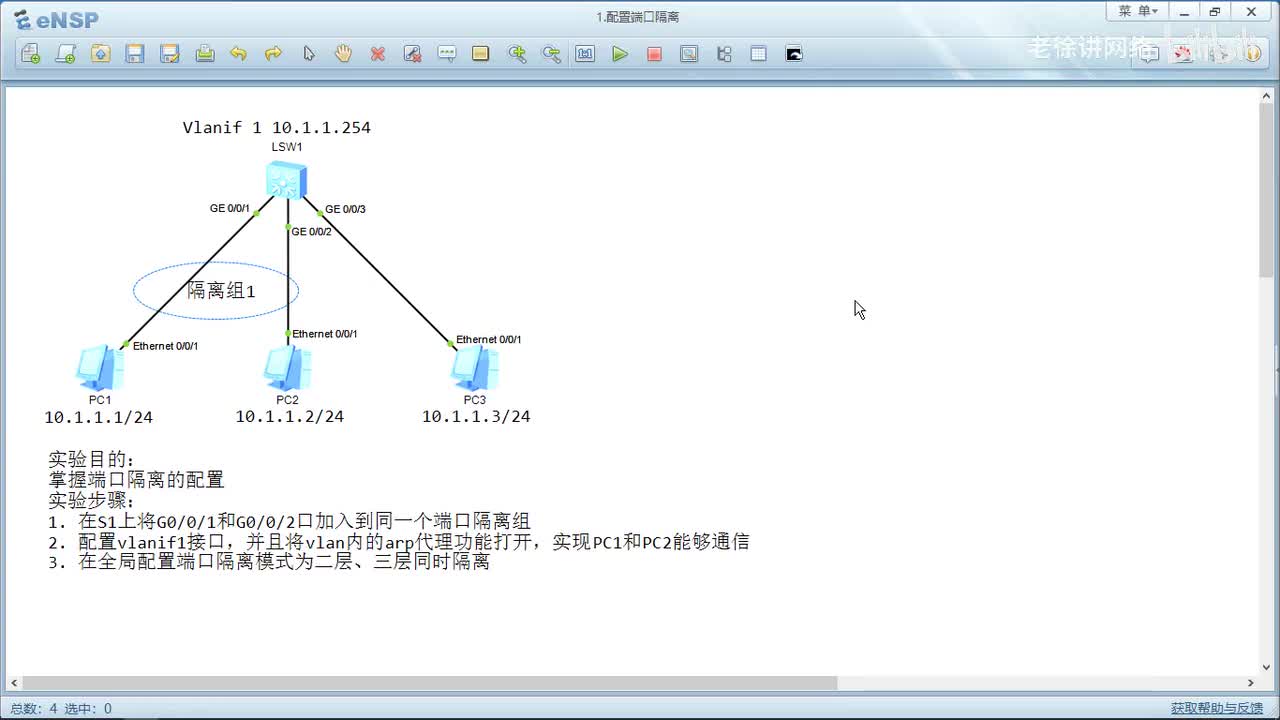The width and height of the screenshot is (1280, 720).
Task: Click the vertical scrollbar down arrow
Action: (x=1266, y=667)
